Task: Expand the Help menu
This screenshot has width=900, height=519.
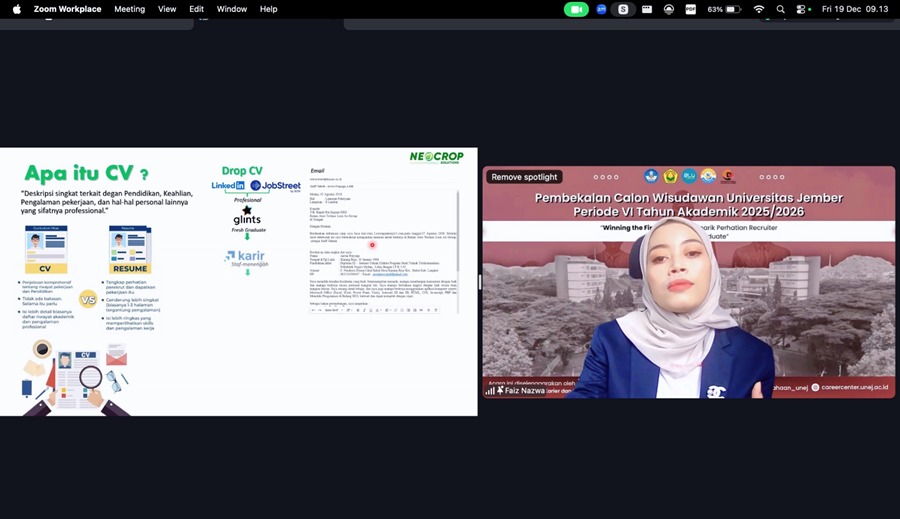Action: [268, 9]
